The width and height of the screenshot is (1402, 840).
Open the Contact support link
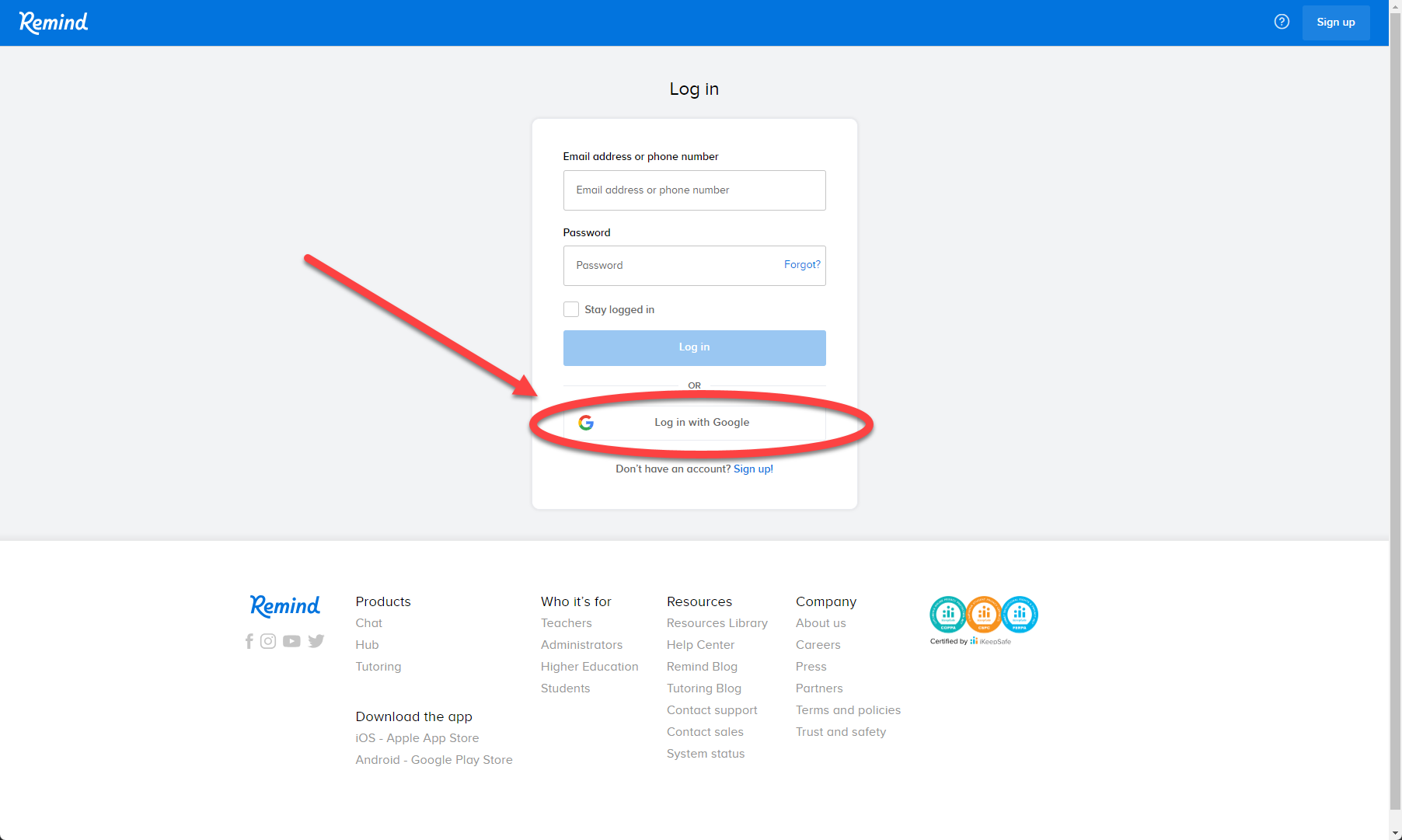tap(713, 710)
